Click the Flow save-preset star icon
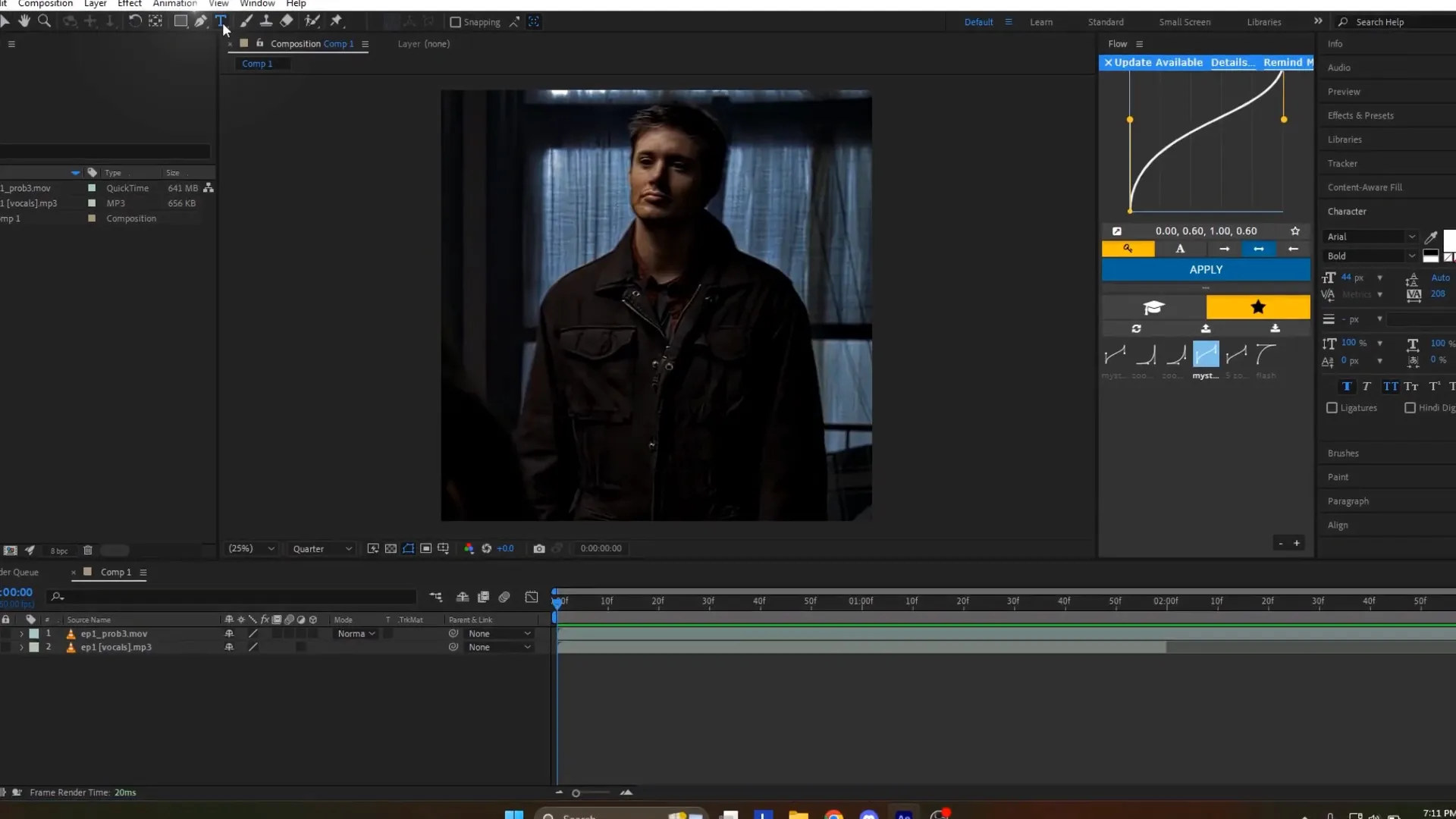Image resolution: width=1456 pixels, height=819 pixels. coord(1295,231)
